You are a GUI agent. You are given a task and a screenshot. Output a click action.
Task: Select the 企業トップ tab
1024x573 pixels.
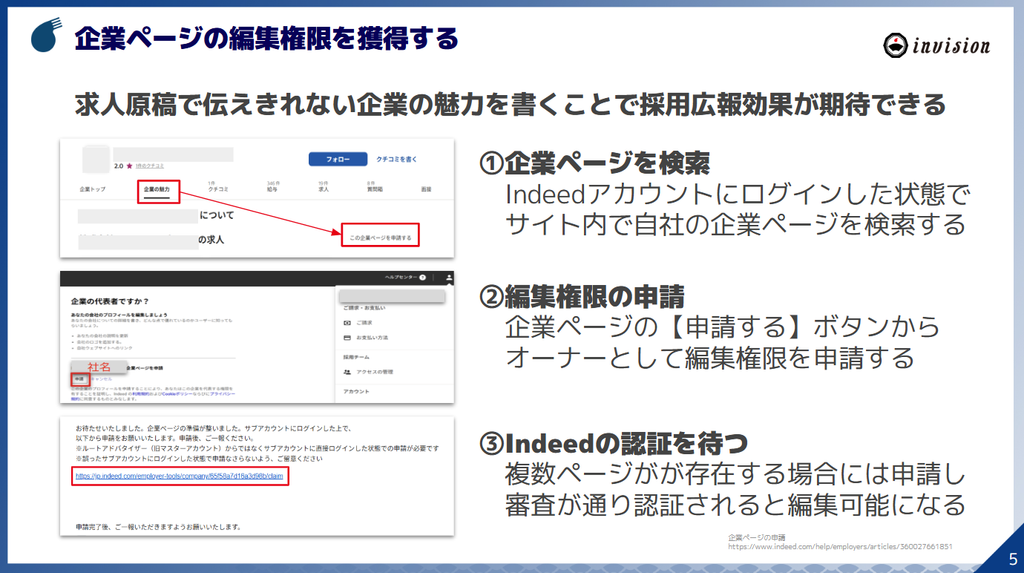(93, 189)
